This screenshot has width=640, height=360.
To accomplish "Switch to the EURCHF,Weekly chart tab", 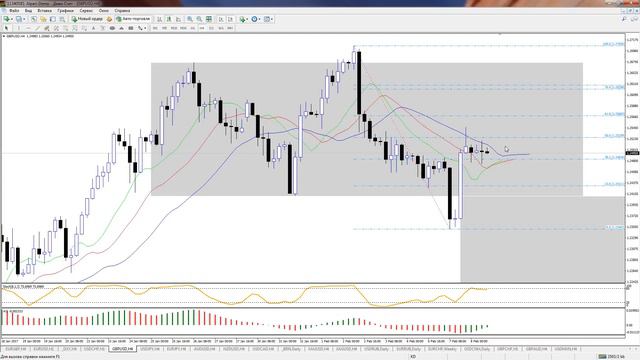I will pyautogui.click(x=442, y=349).
